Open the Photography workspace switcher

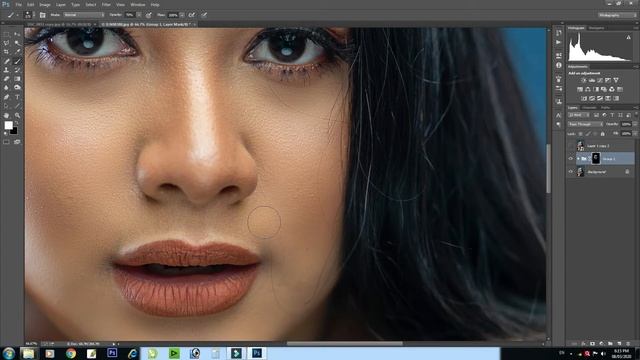(x=618, y=15)
